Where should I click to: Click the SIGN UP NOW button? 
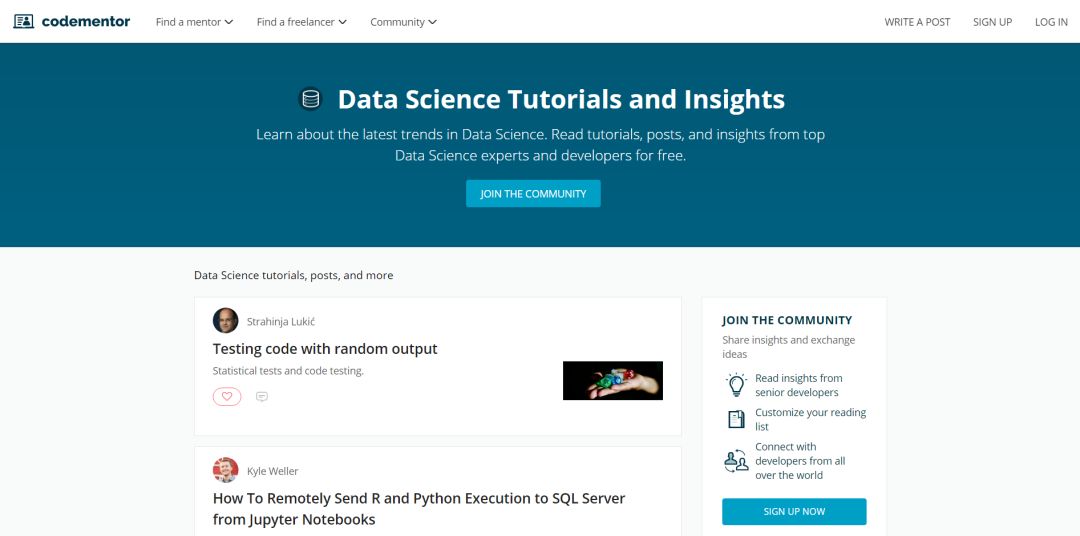[x=794, y=511]
